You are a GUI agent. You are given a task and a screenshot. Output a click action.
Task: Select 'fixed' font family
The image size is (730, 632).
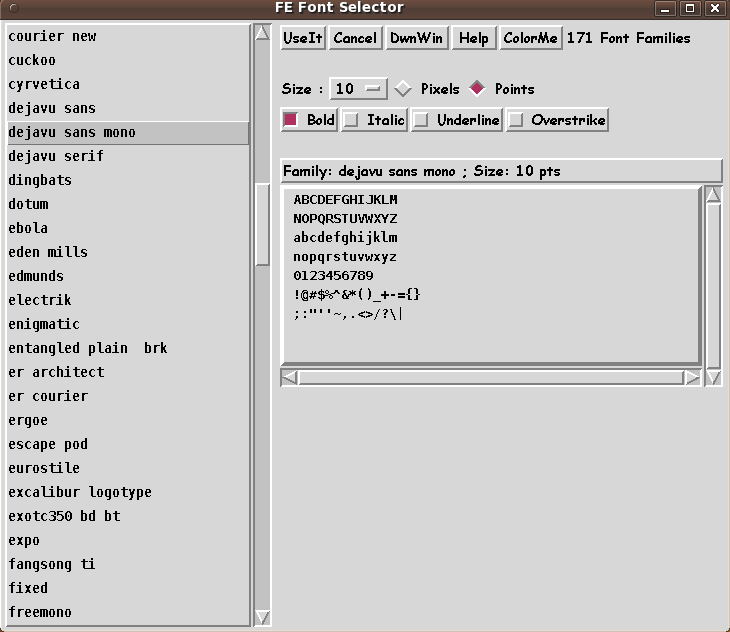click(128, 588)
